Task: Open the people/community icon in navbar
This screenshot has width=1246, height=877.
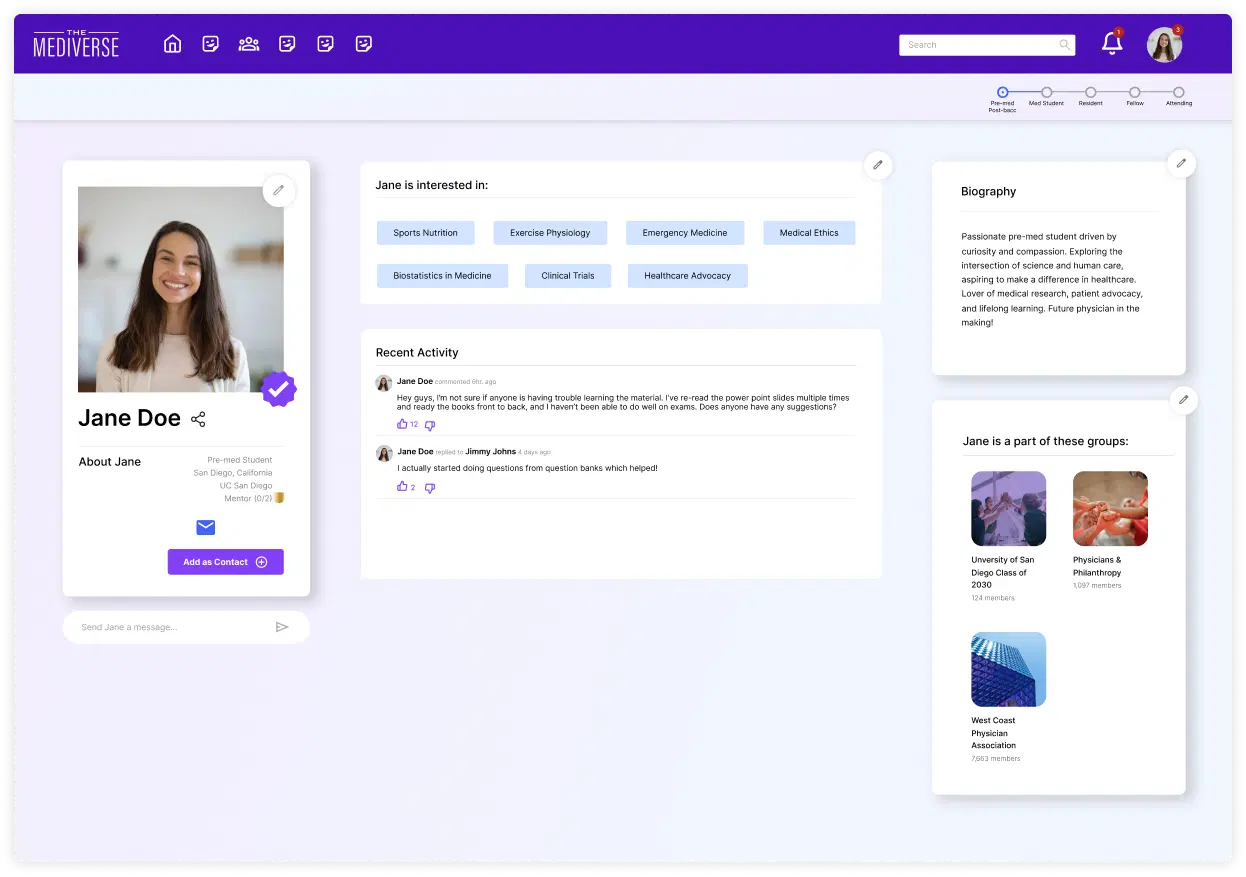Action: tap(249, 44)
